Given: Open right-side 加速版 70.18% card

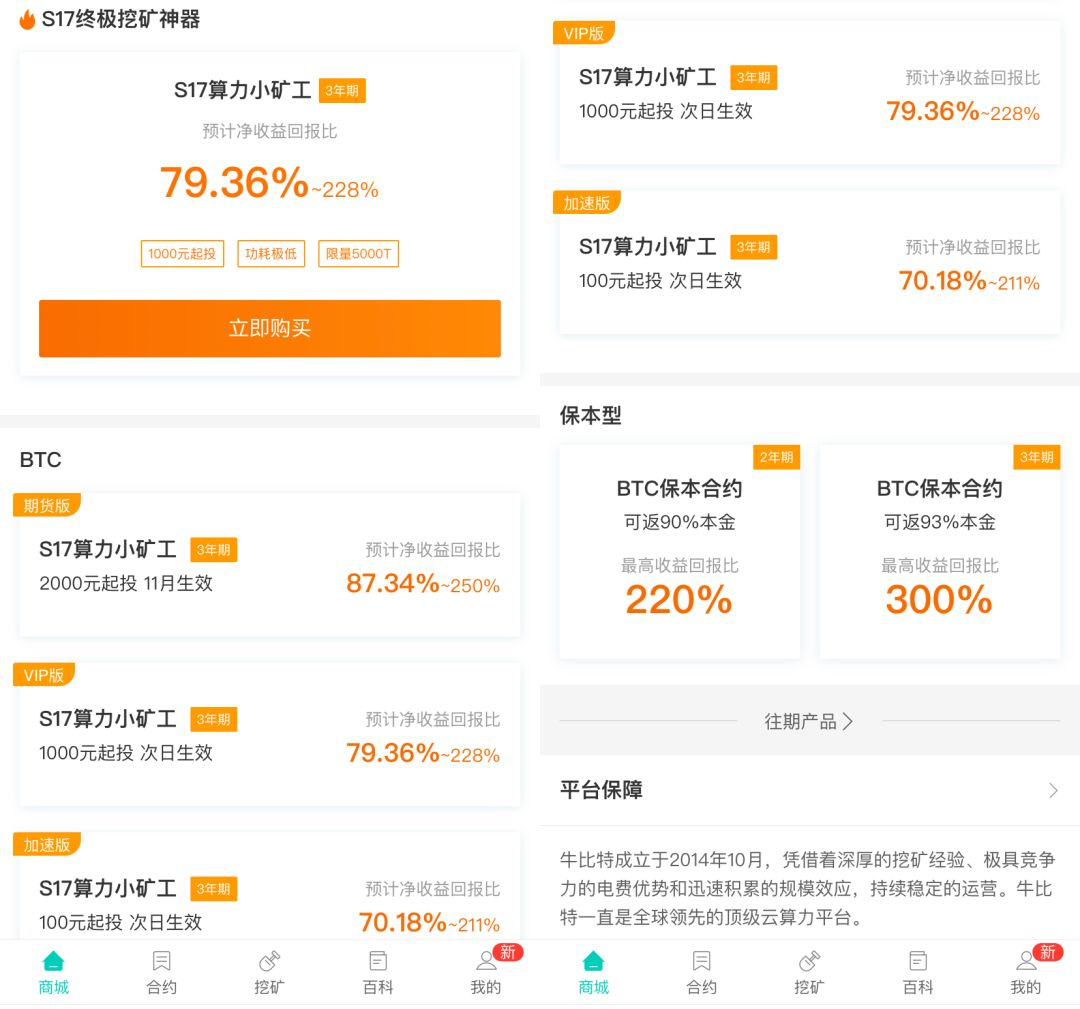Looking at the screenshot, I should (x=809, y=262).
